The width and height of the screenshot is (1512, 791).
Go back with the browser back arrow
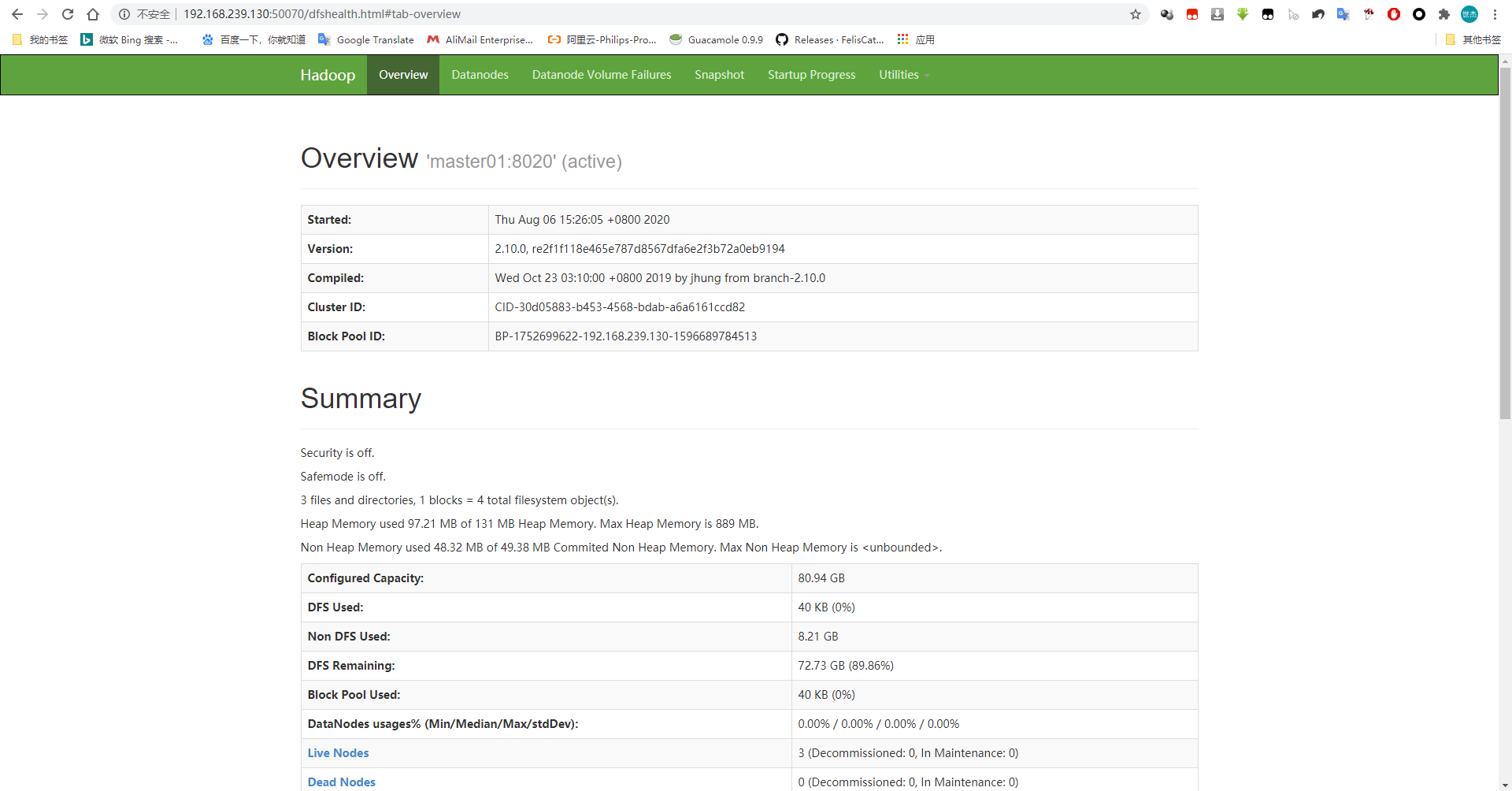click(17, 14)
